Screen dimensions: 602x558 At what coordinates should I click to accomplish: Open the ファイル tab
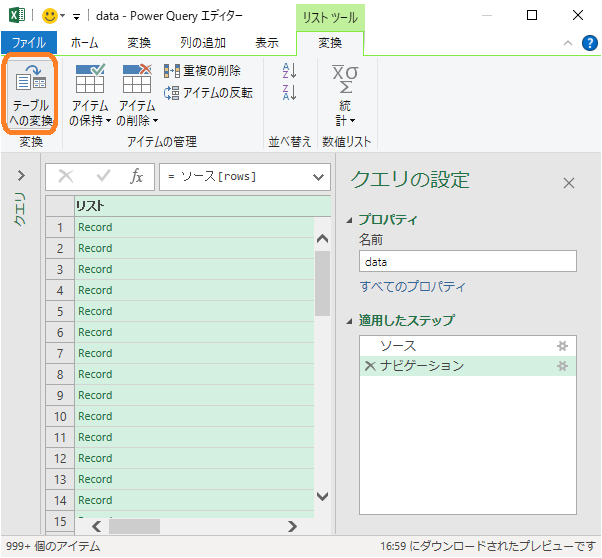(29, 43)
